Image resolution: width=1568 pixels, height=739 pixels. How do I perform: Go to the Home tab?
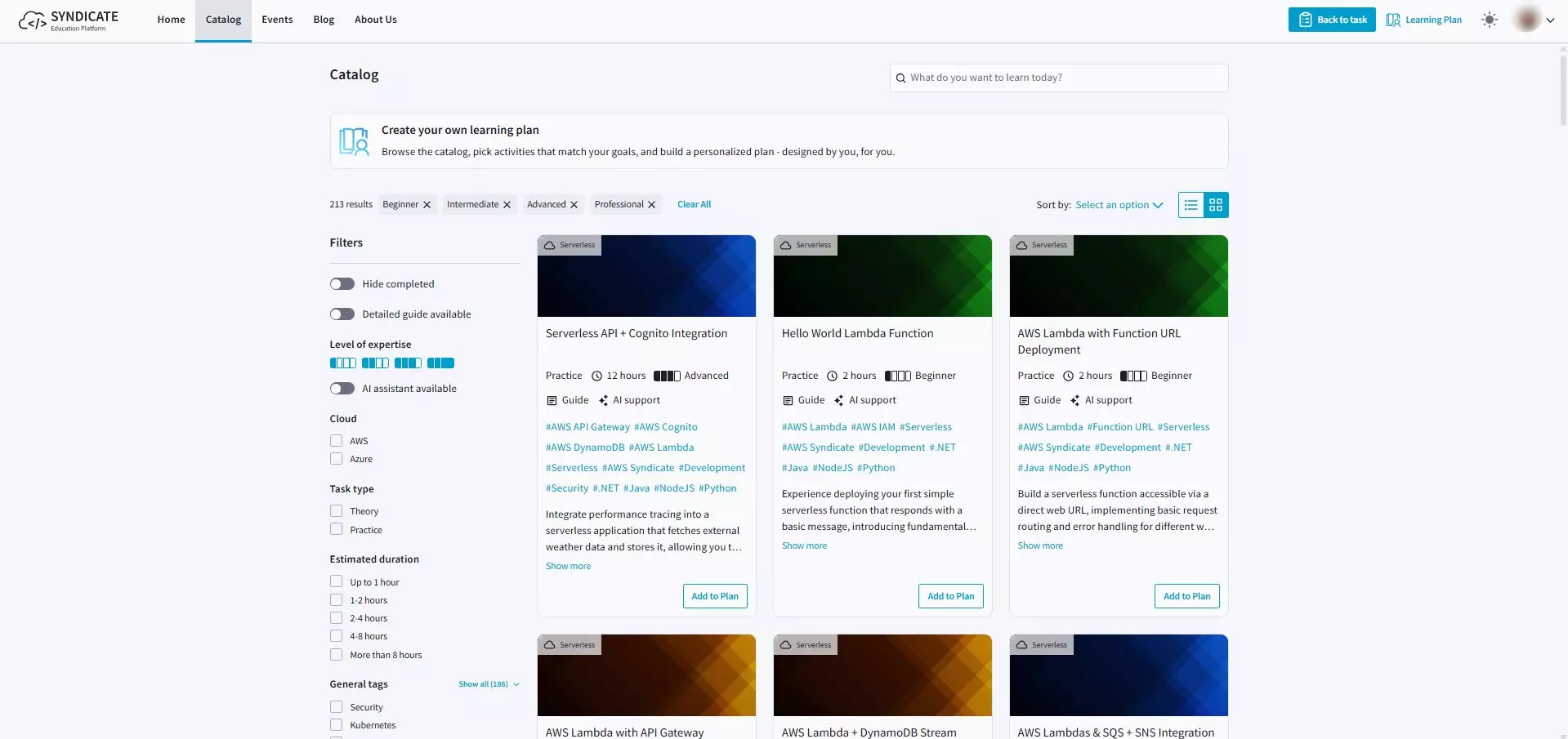pyautogui.click(x=171, y=20)
